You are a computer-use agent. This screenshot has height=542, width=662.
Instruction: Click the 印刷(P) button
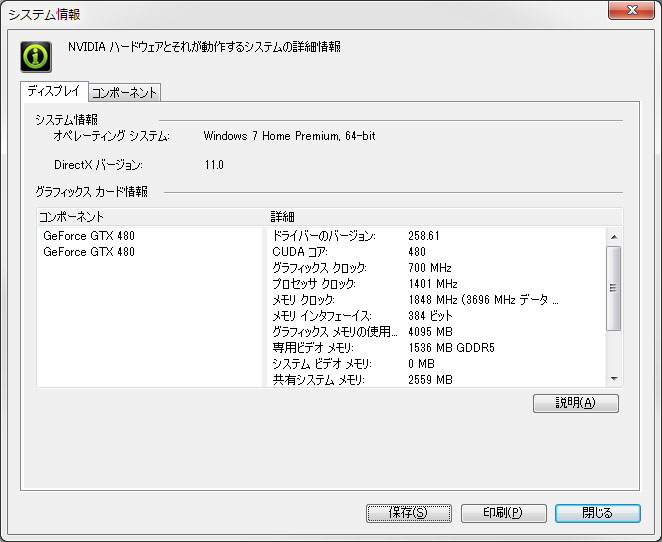(503, 513)
